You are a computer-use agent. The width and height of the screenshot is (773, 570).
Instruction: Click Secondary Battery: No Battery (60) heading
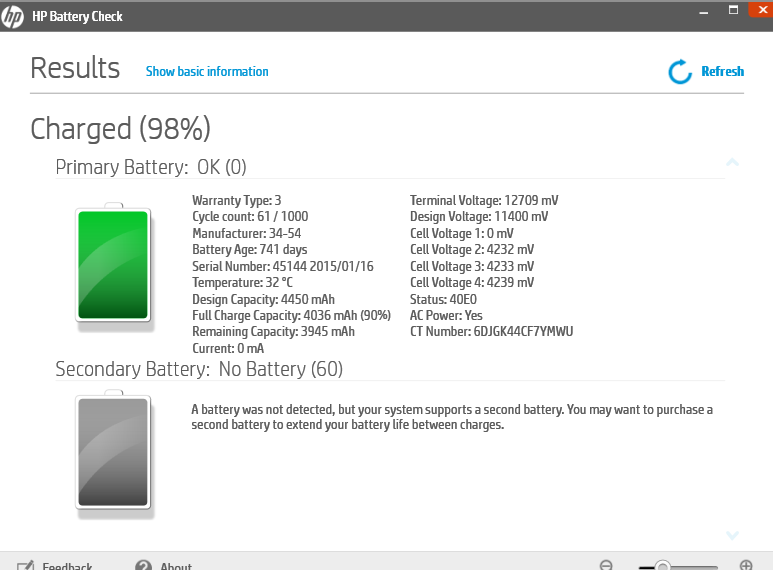pyautogui.click(x=199, y=369)
